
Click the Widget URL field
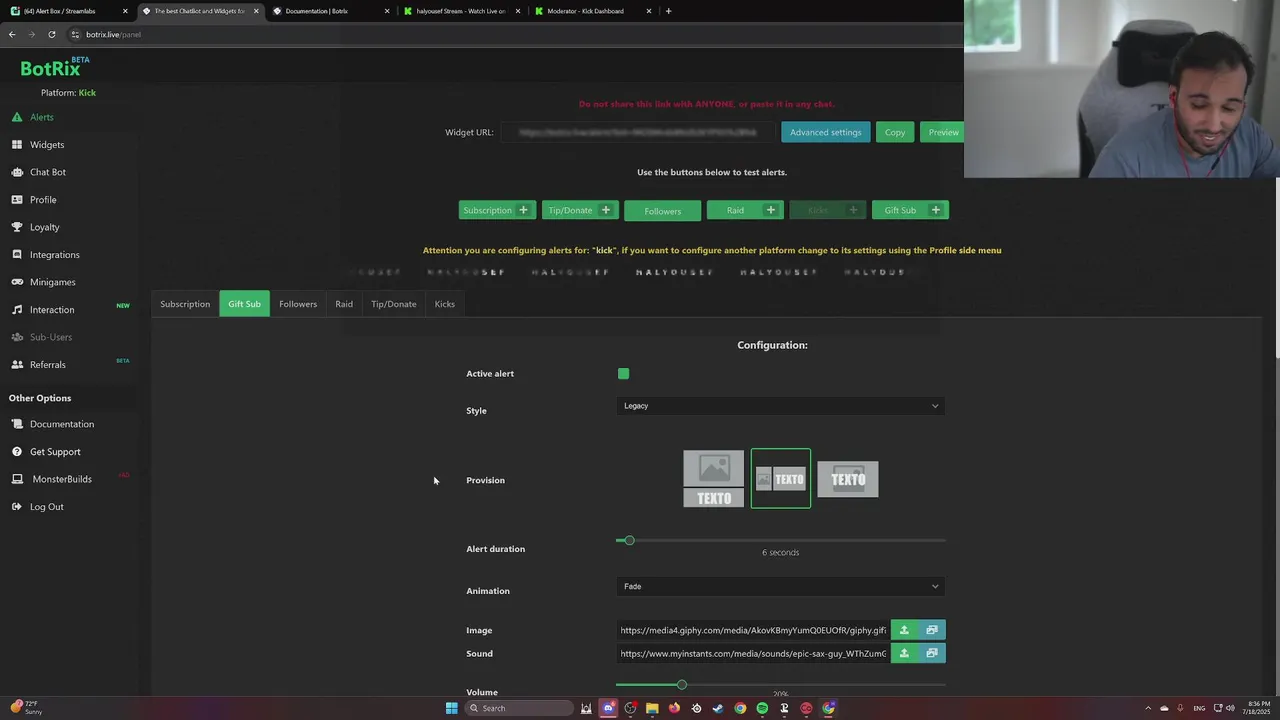637,132
